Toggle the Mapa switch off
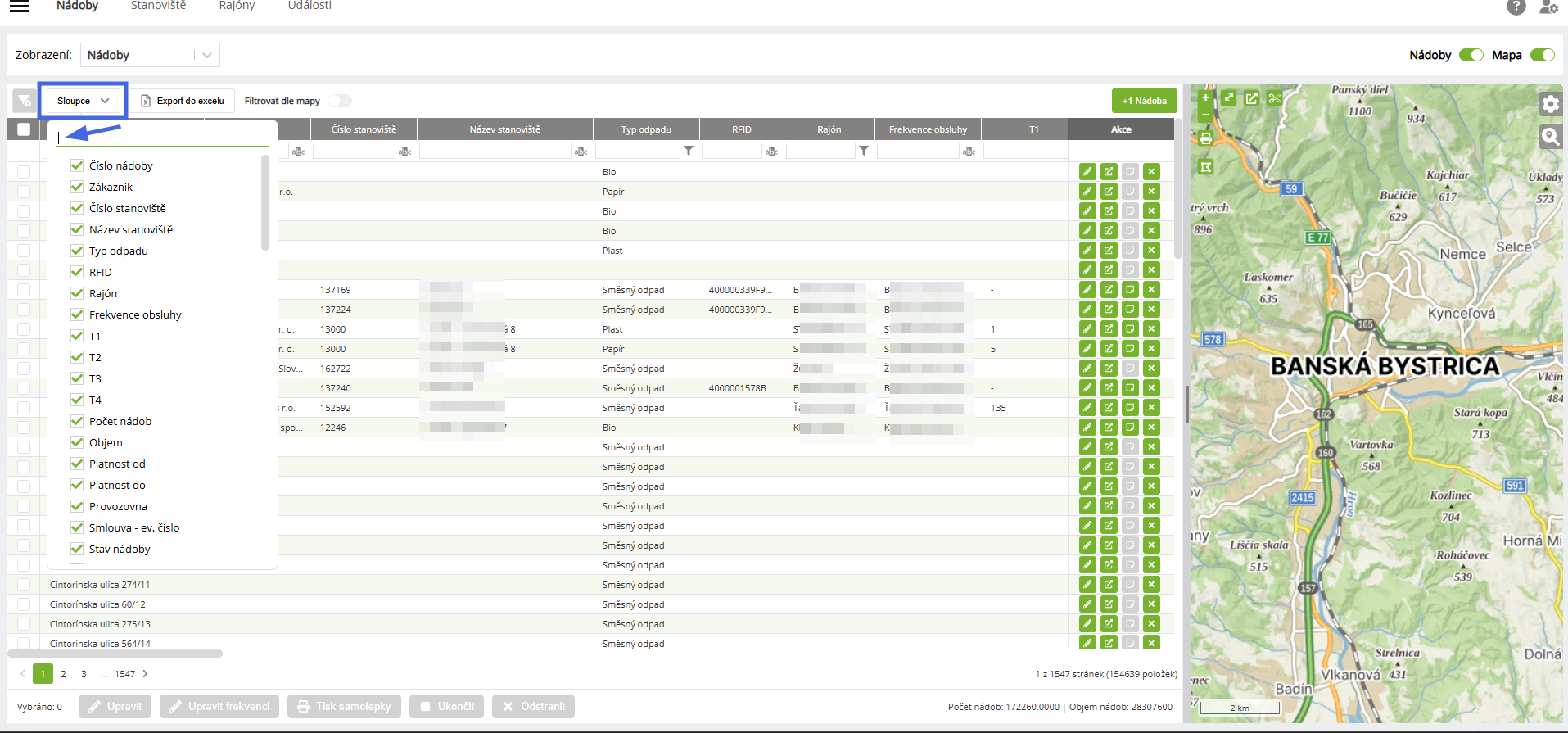Image resolution: width=1568 pixels, height=733 pixels. click(1542, 55)
